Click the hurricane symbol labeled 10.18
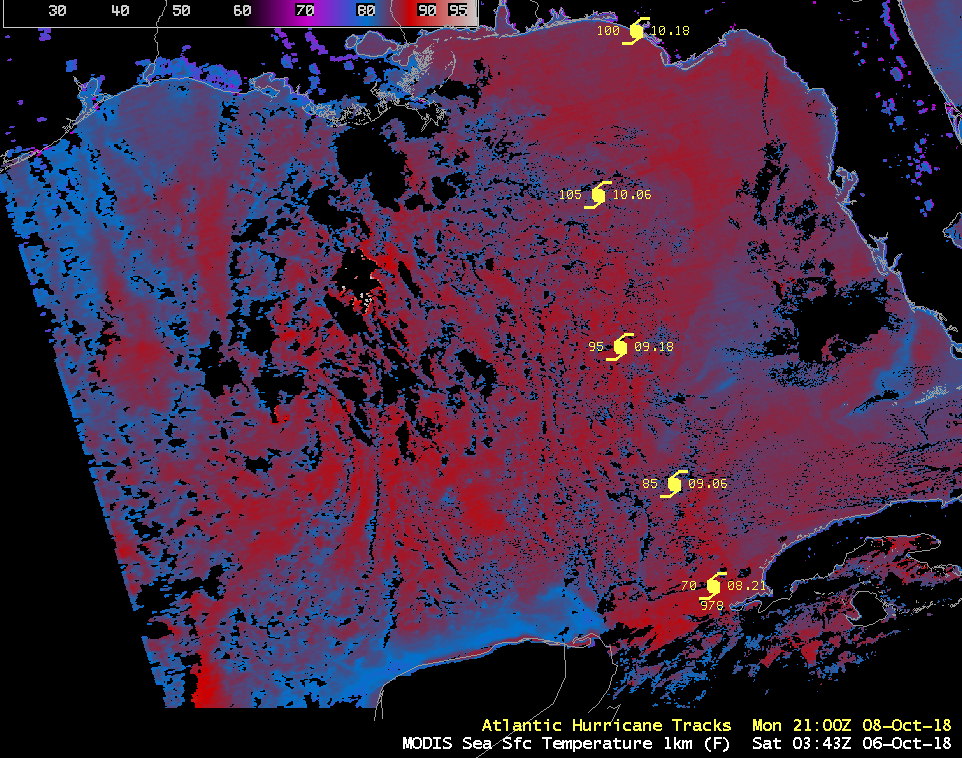Viewport: 962px width, 758px height. click(636, 31)
